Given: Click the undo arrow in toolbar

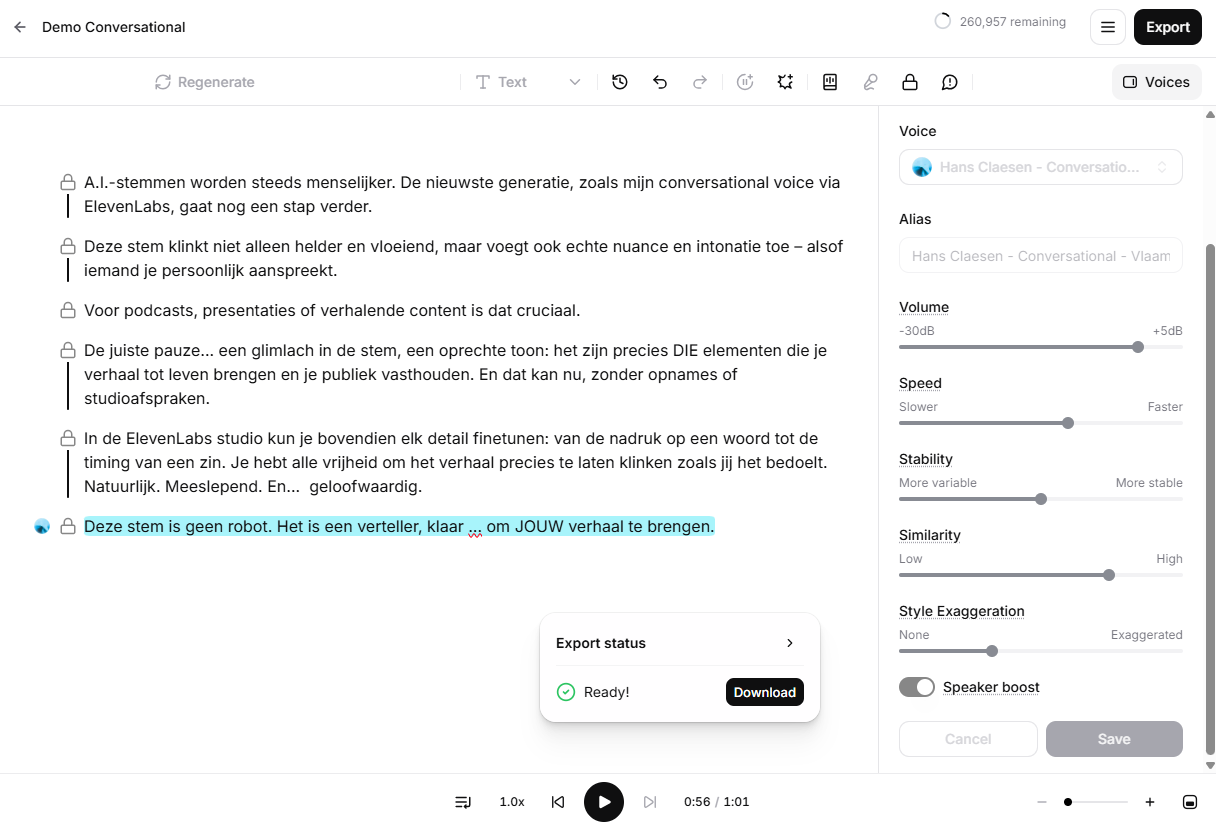Looking at the screenshot, I should tap(660, 82).
